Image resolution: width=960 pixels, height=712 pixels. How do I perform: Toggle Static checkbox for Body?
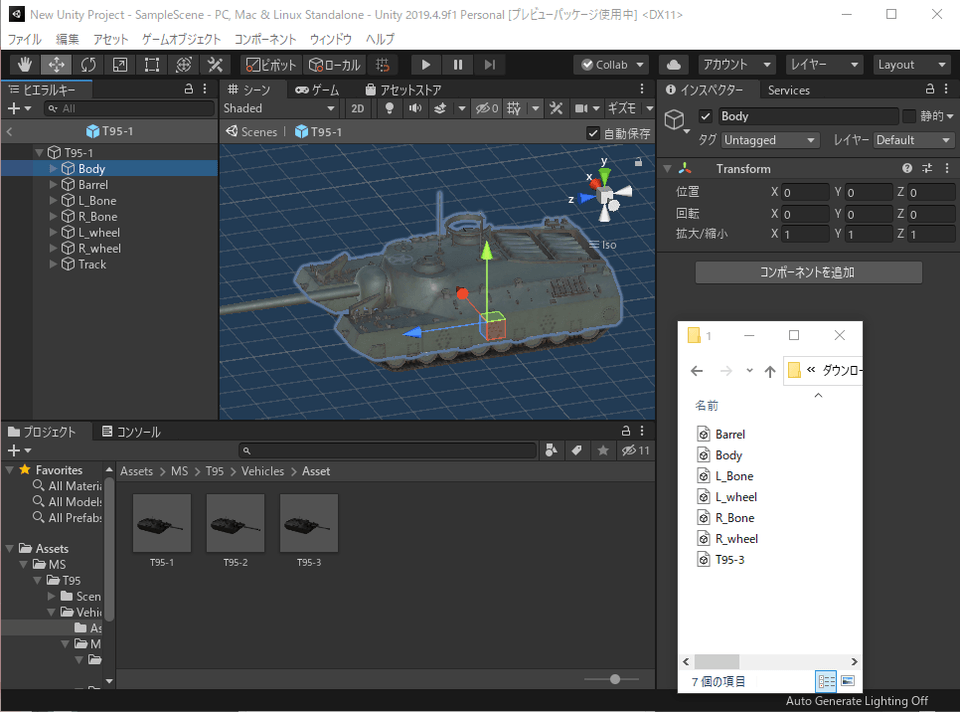pos(909,116)
